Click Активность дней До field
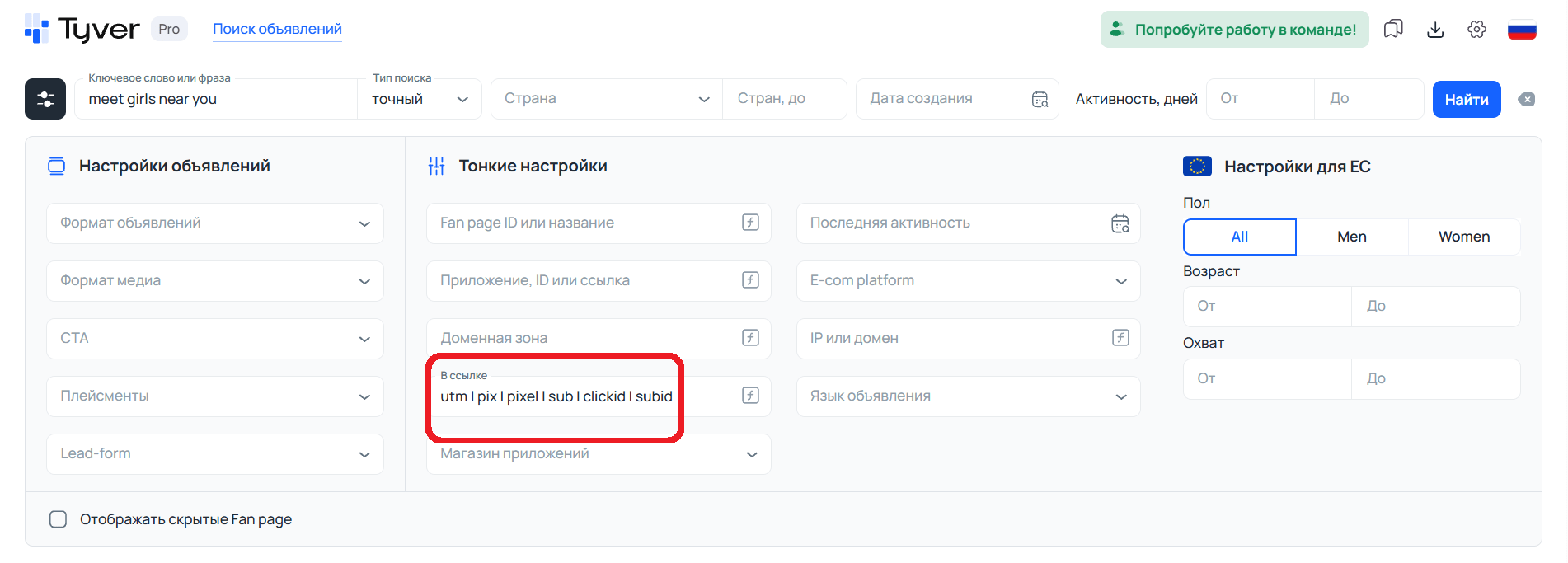1568x563 pixels. pyautogui.click(x=1369, y=99)
